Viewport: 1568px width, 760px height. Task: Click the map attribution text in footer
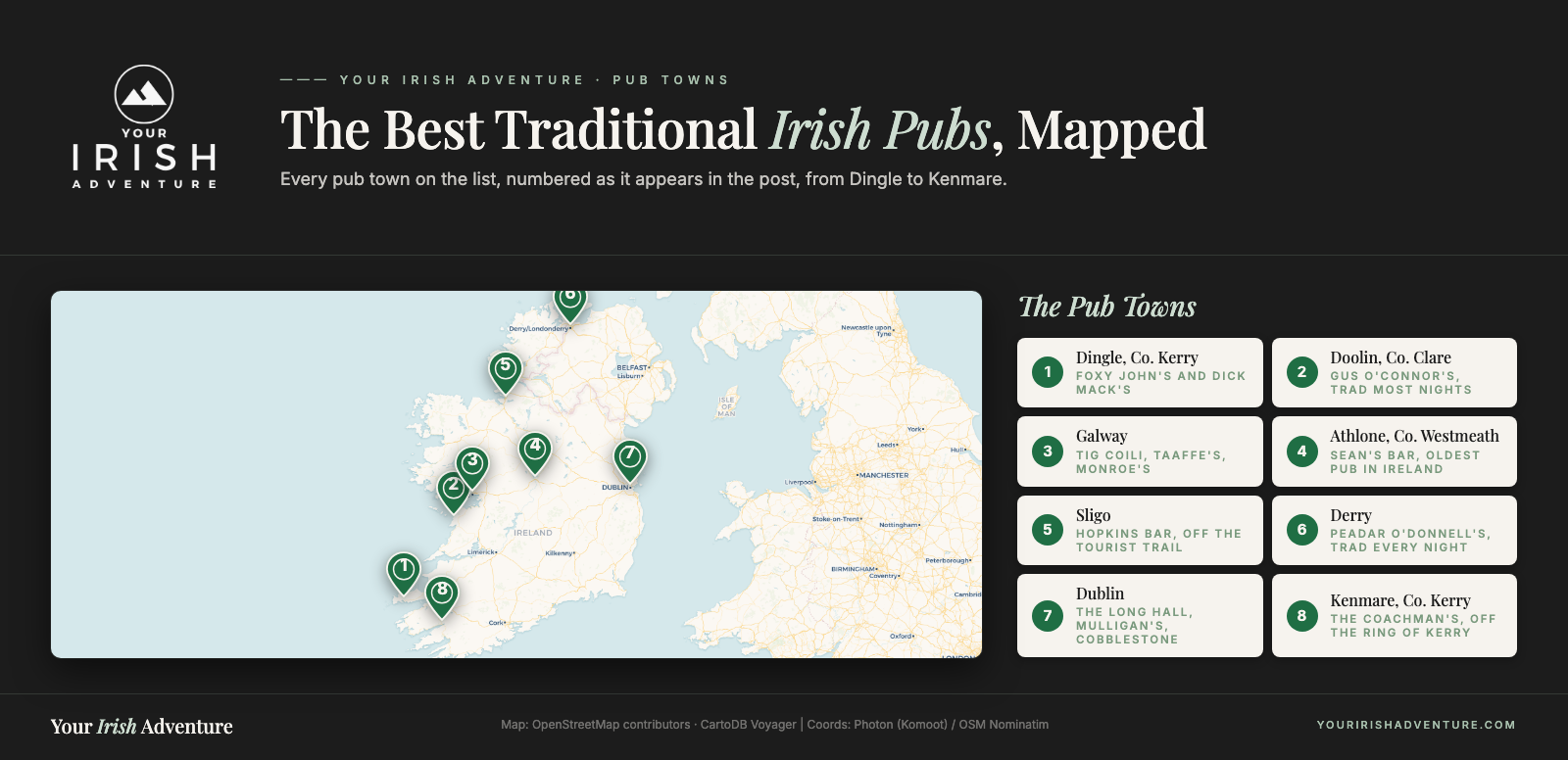774,725
